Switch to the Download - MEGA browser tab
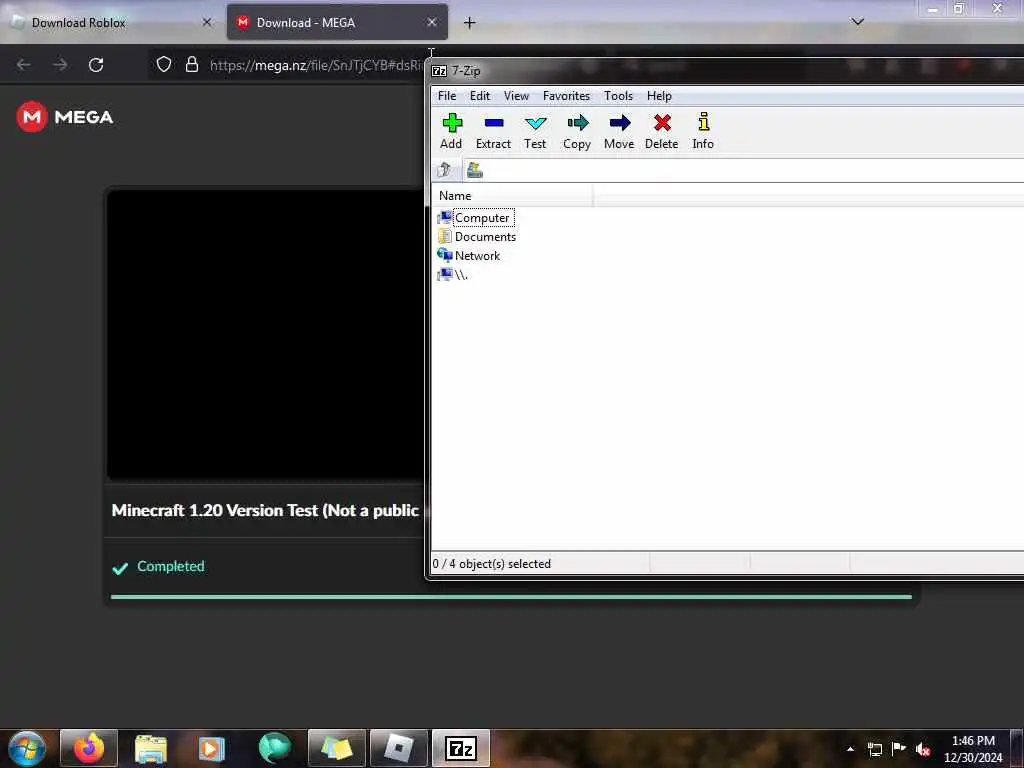The image size is (1024, 768). pyautogui.click(x=337, y=23)
